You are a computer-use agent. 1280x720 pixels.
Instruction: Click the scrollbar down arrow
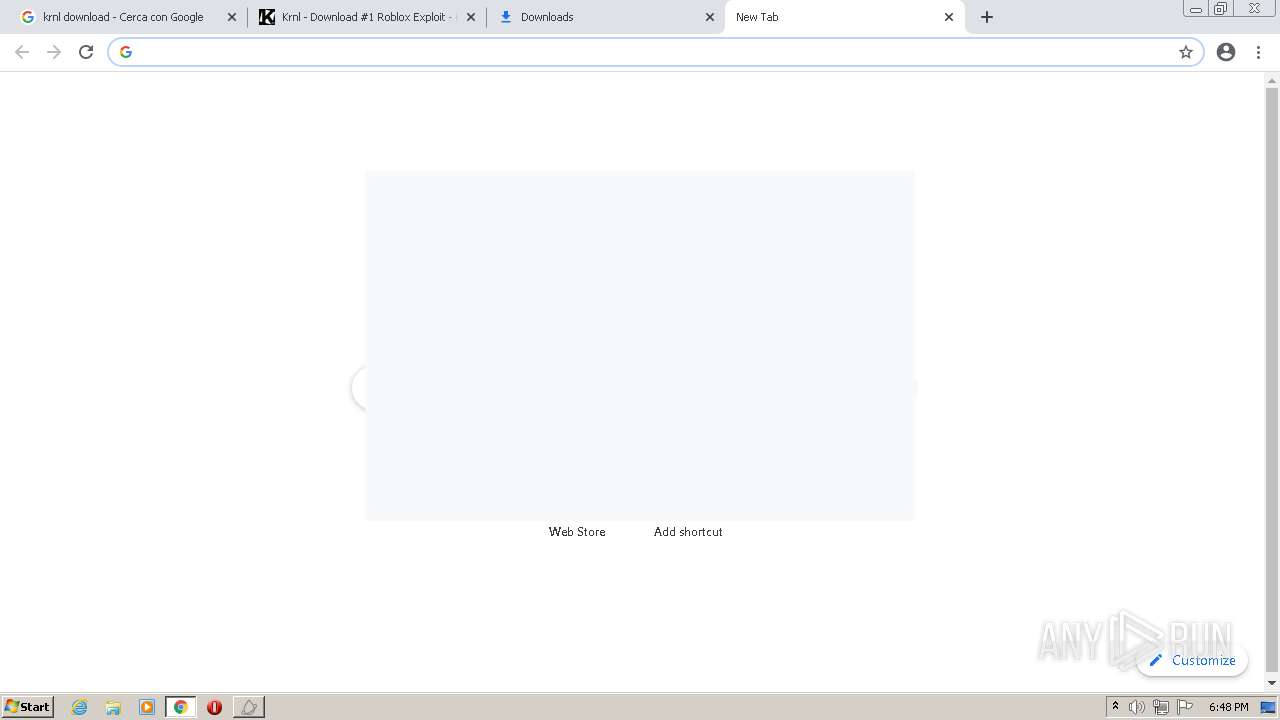coord(1272,683)
